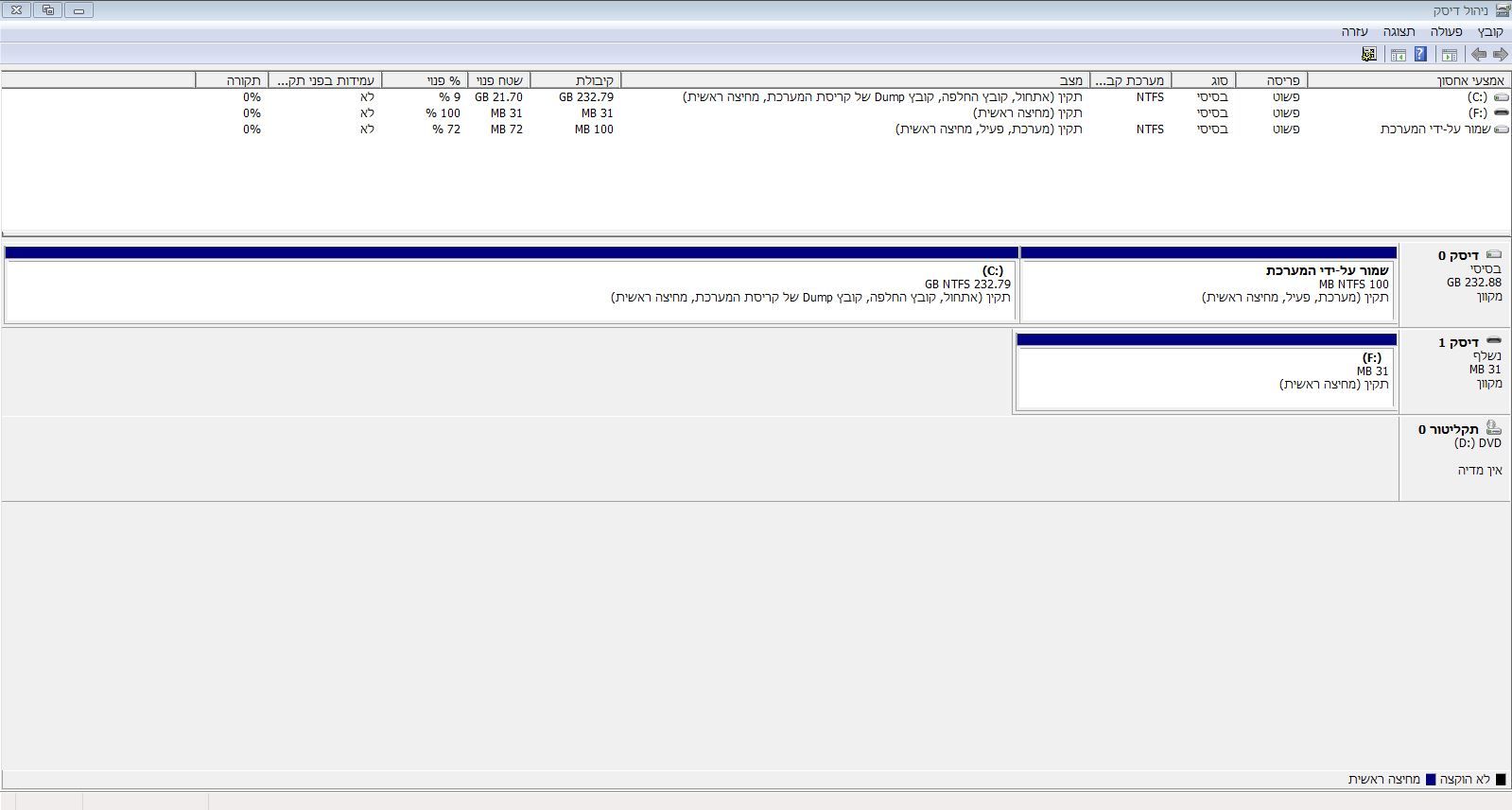Viewport: 1512px width, 810px height.
Task: Click the NTFS file system cell for C: row
Action: coord(1150,97)
